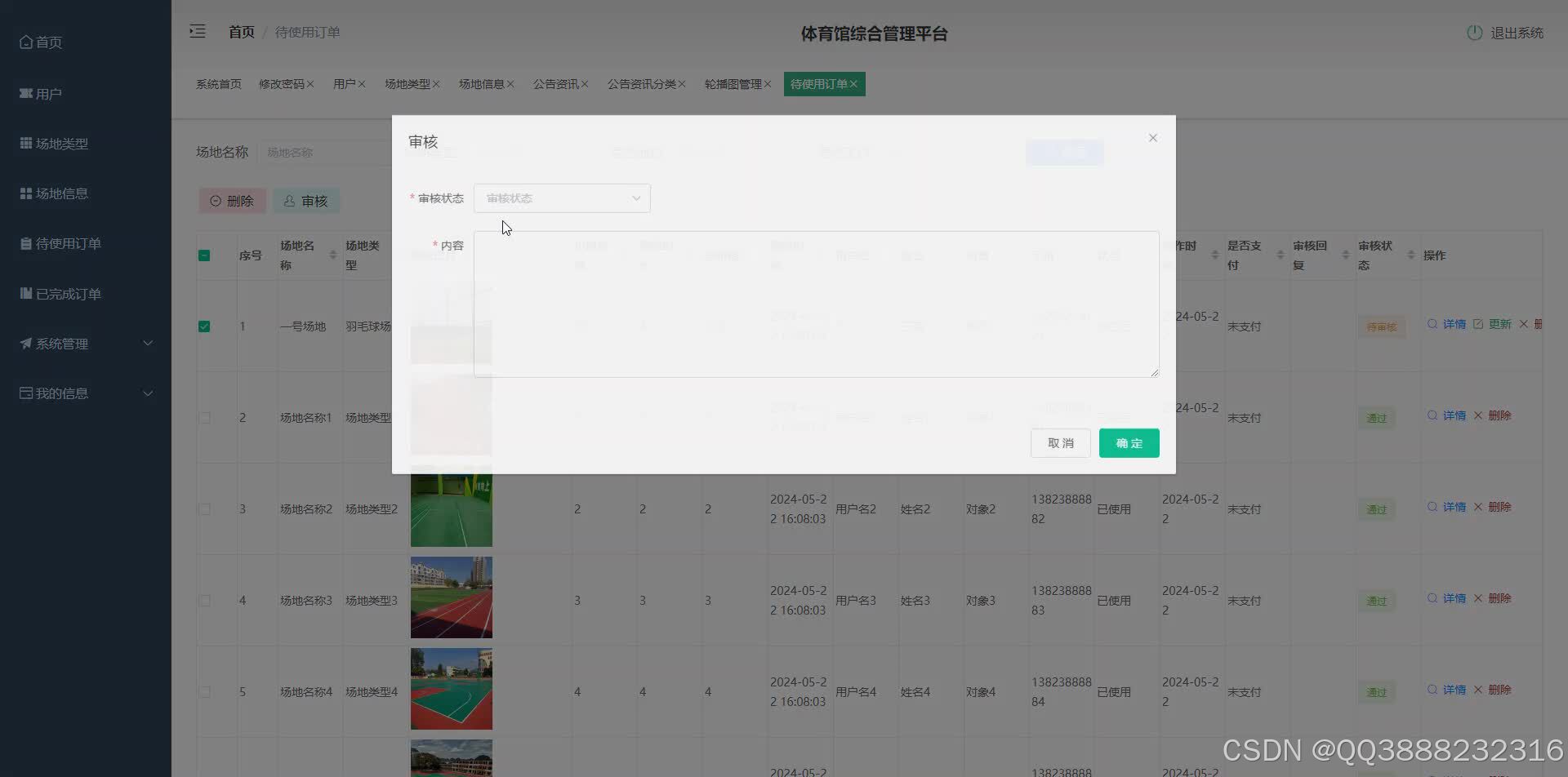Open the green court thumbnail row 3
This screenshot has height=777, width=1568.
coord(452,506)
